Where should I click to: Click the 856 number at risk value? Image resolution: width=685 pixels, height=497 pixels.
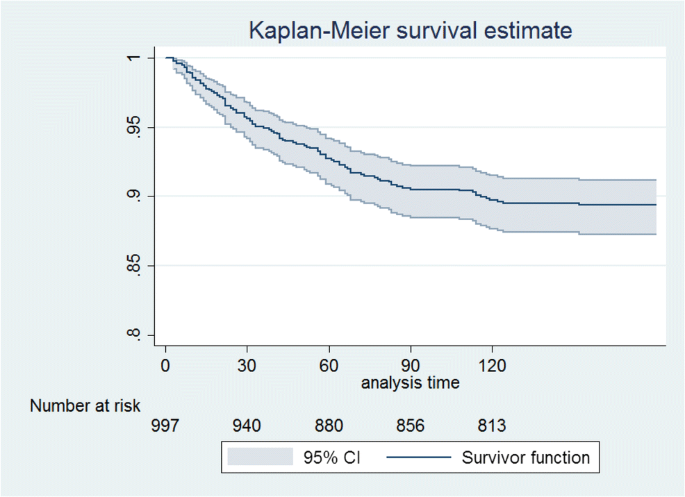[x=410, y=426]
